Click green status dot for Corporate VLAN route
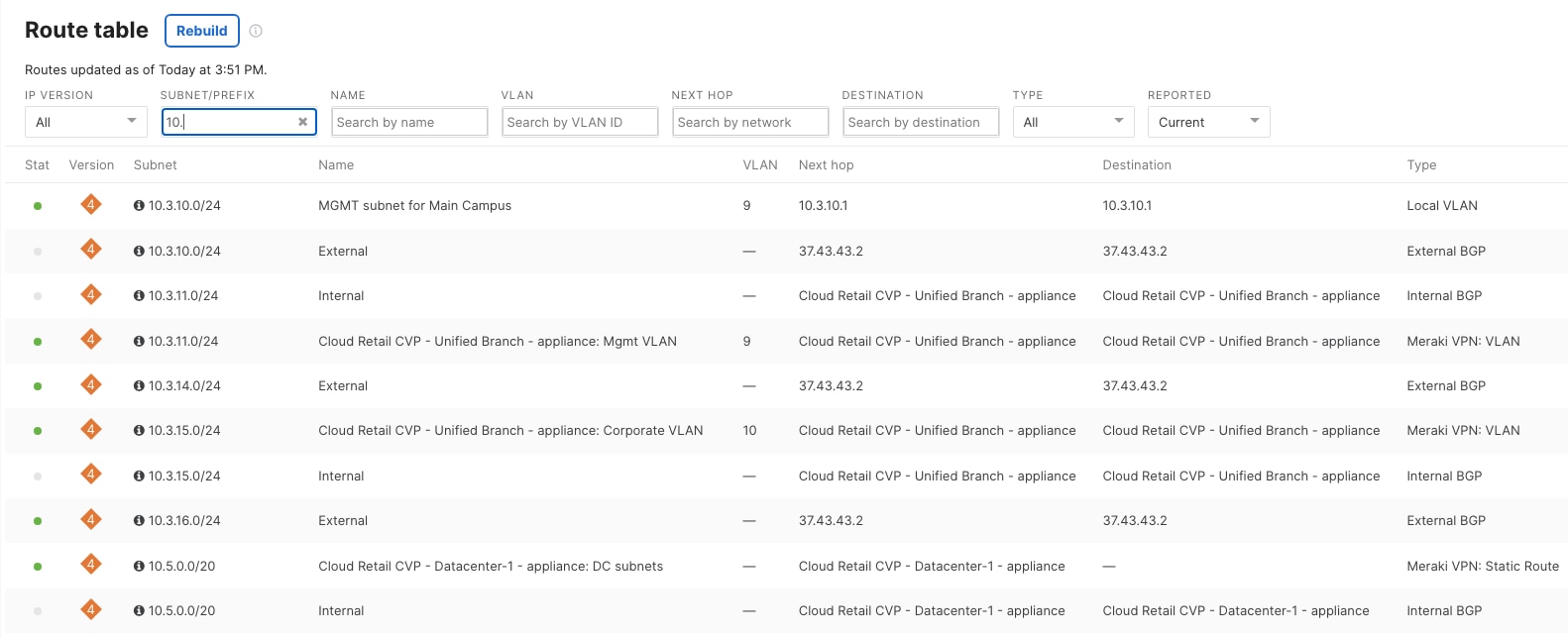 38,431
